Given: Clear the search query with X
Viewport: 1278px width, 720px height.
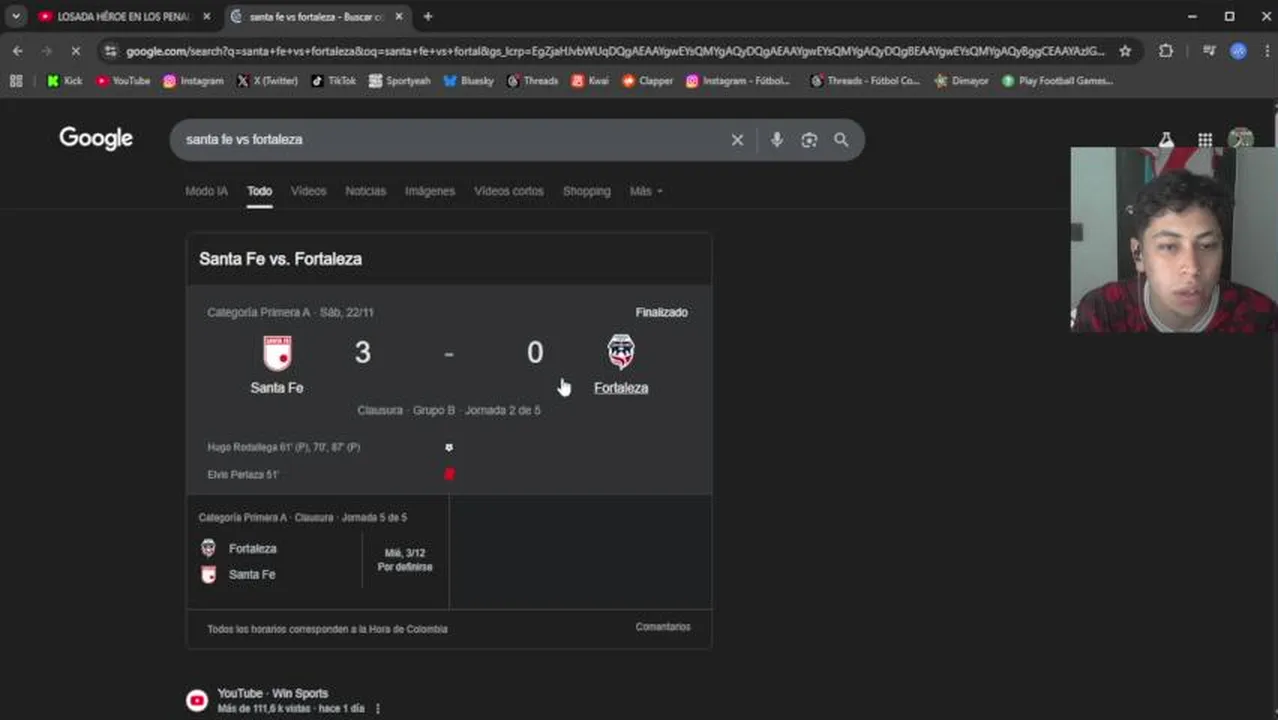Looking at the screenshot, I should pyautogui.click(x=737, y=140).
